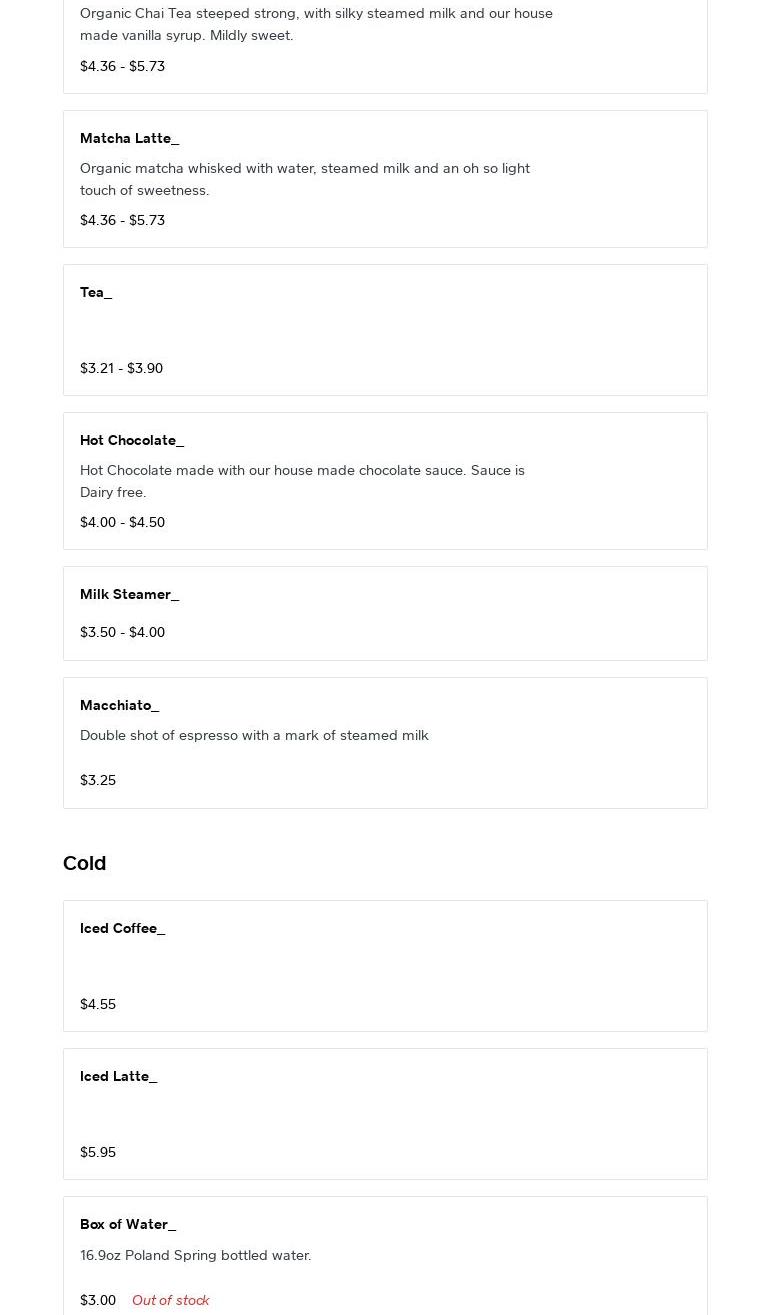Click the Matcha Latte $4.36 - $5.73 price

click(122, 220)
